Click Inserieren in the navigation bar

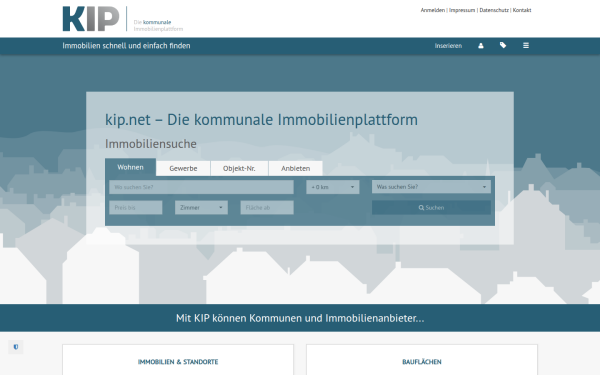[x=448, y=46]
